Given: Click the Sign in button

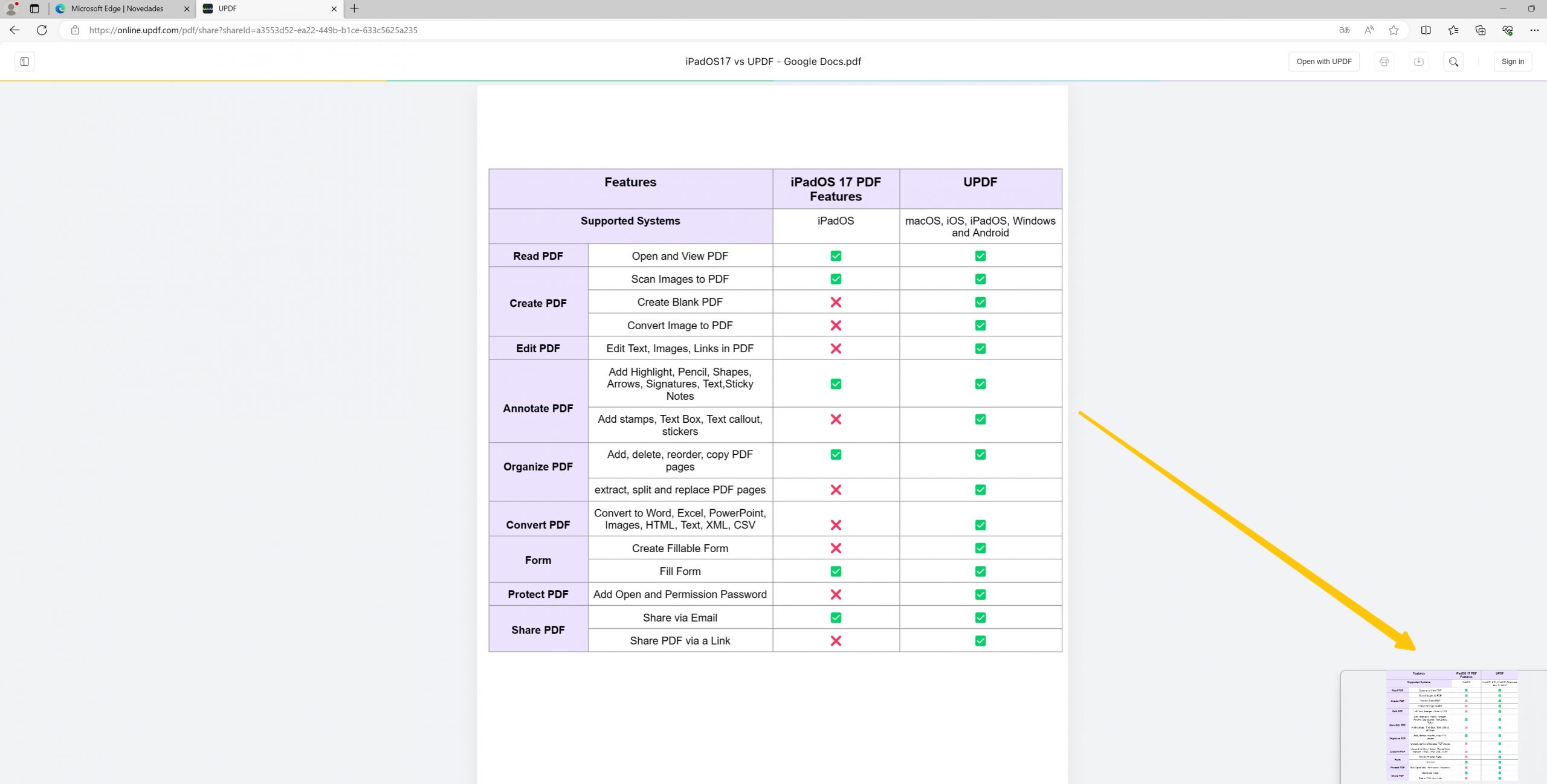Looking at the screenshot, I should tap(1513, 62).
